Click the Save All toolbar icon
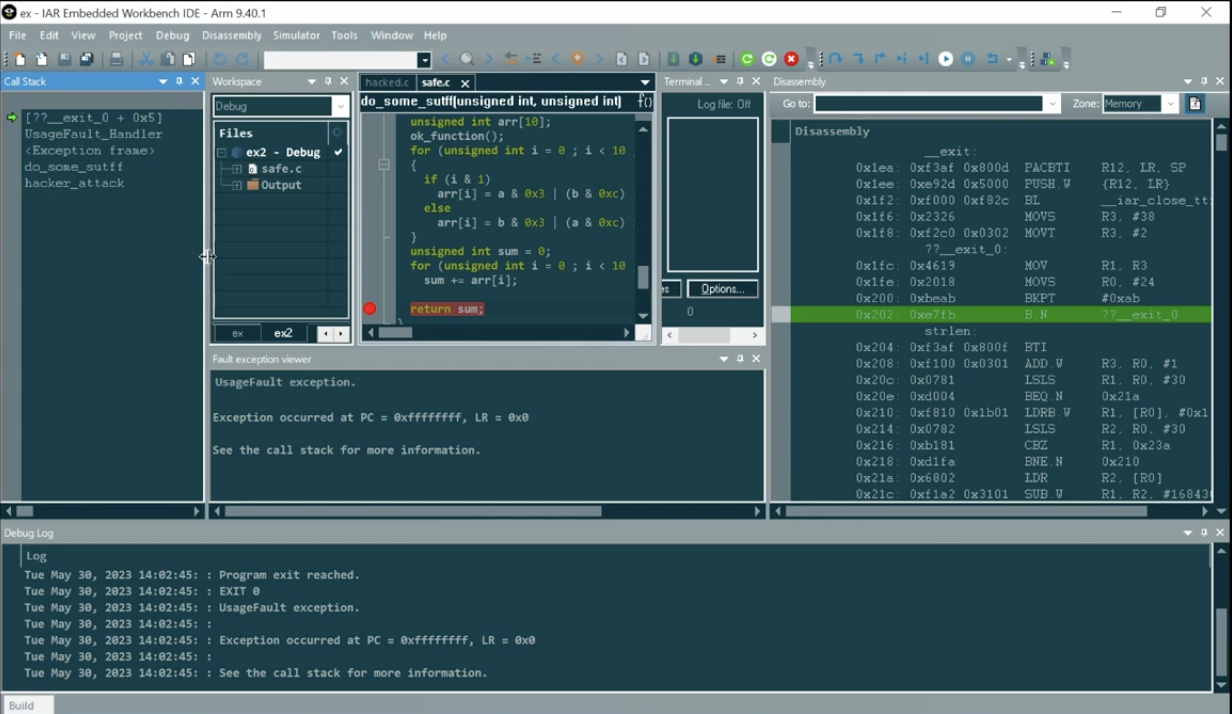This screenshot has width=1232, height=714. click(87, 59)
